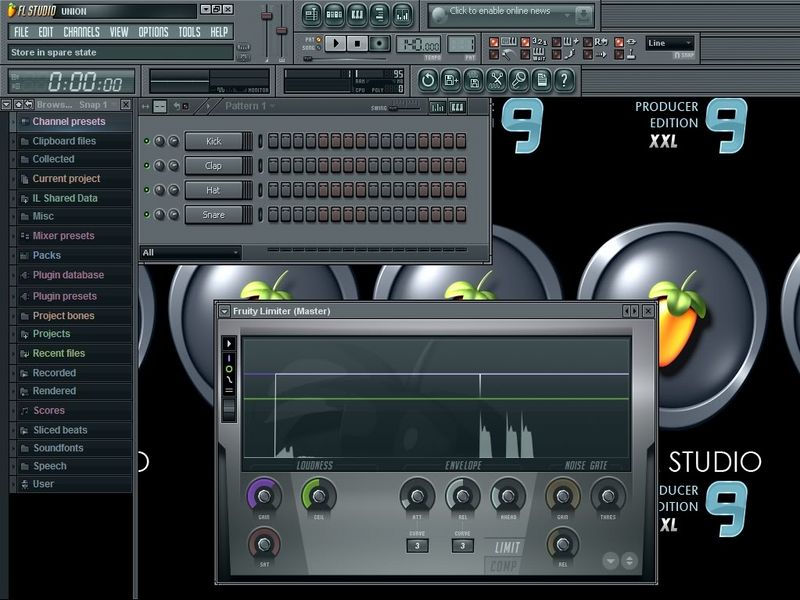Click the question mark help icon

564,80
